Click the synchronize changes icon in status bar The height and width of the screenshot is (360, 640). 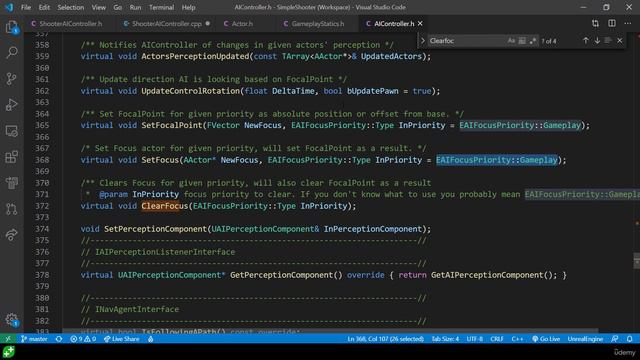coord(59,339)
